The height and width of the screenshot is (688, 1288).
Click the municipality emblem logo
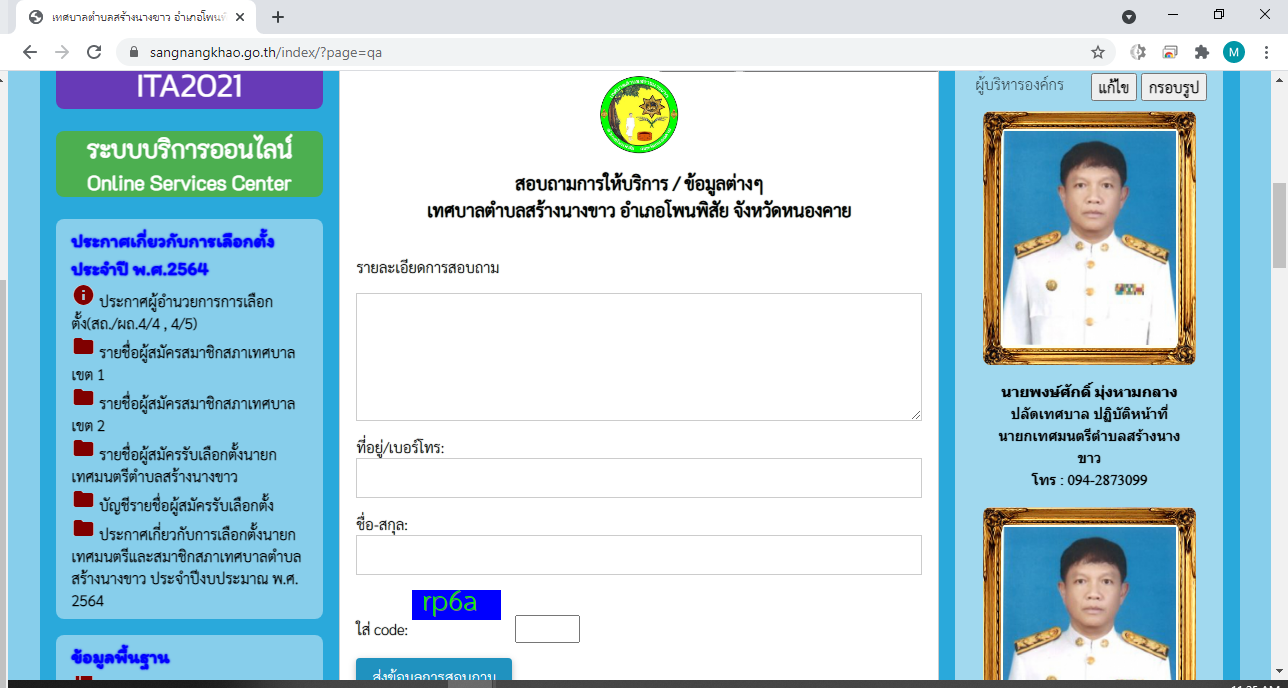[x=639, y=114]
